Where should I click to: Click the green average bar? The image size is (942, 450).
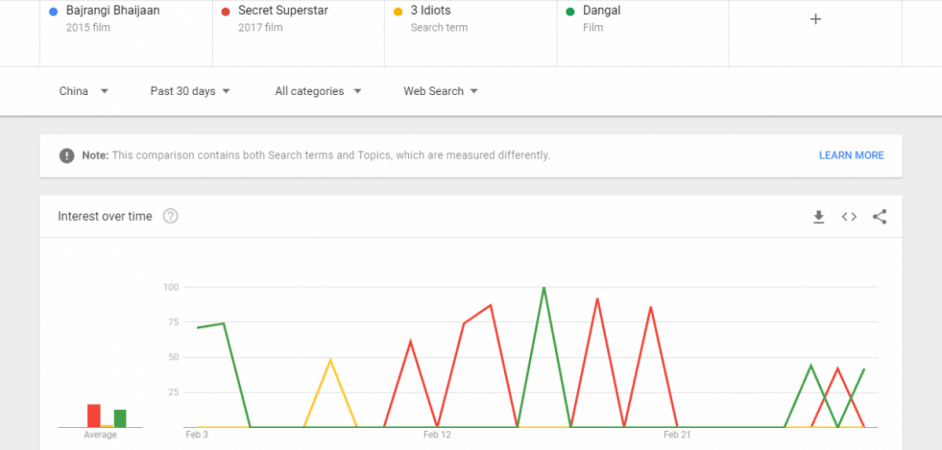tap(120, 418)
